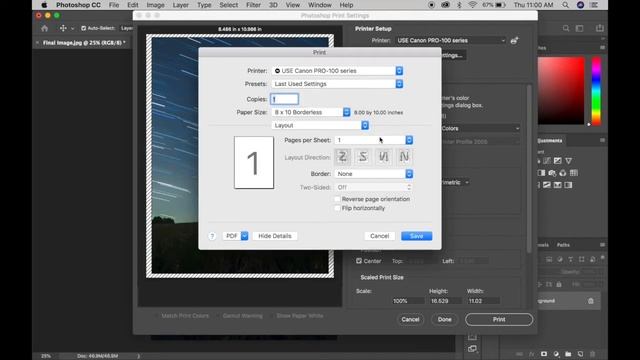Image resolution: width=640 pixels, height=360 pixels.
Task: Click the large Print button
Action: point(499,320)
